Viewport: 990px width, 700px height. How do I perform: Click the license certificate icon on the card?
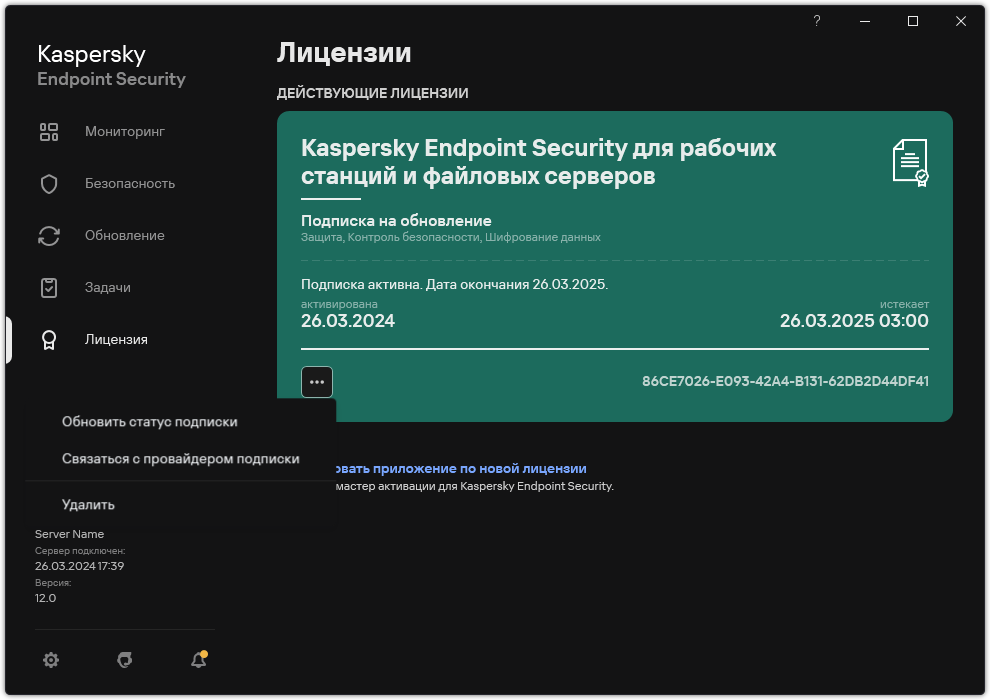point(908,163)
